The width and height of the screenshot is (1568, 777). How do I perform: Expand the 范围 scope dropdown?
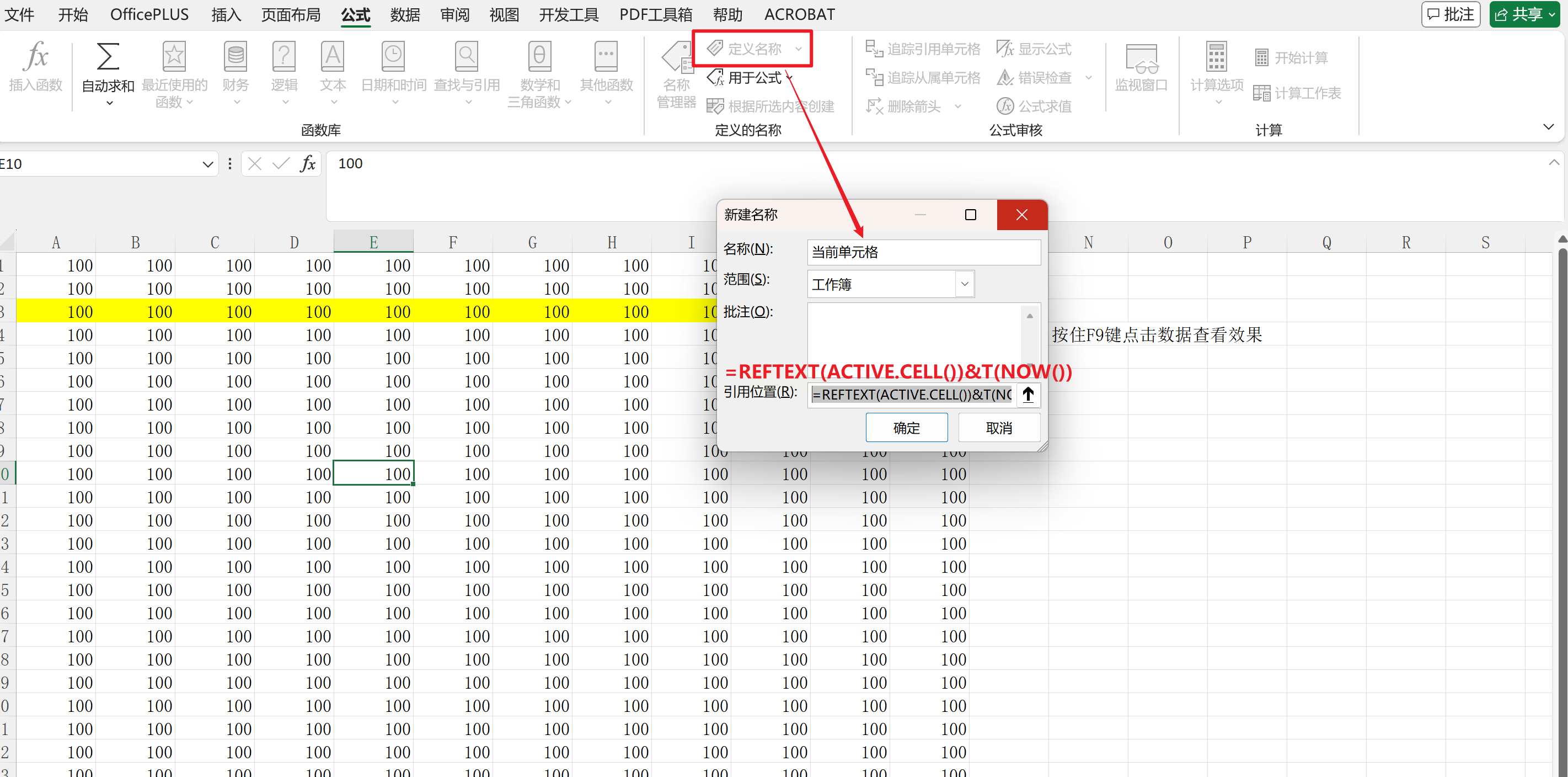pyautogui.click(x=964, y=284)
